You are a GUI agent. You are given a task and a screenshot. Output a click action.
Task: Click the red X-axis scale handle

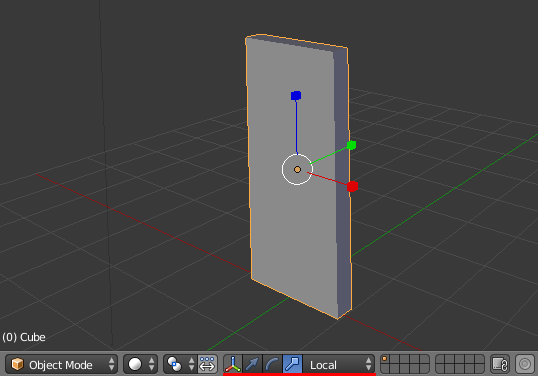[352, 187]
